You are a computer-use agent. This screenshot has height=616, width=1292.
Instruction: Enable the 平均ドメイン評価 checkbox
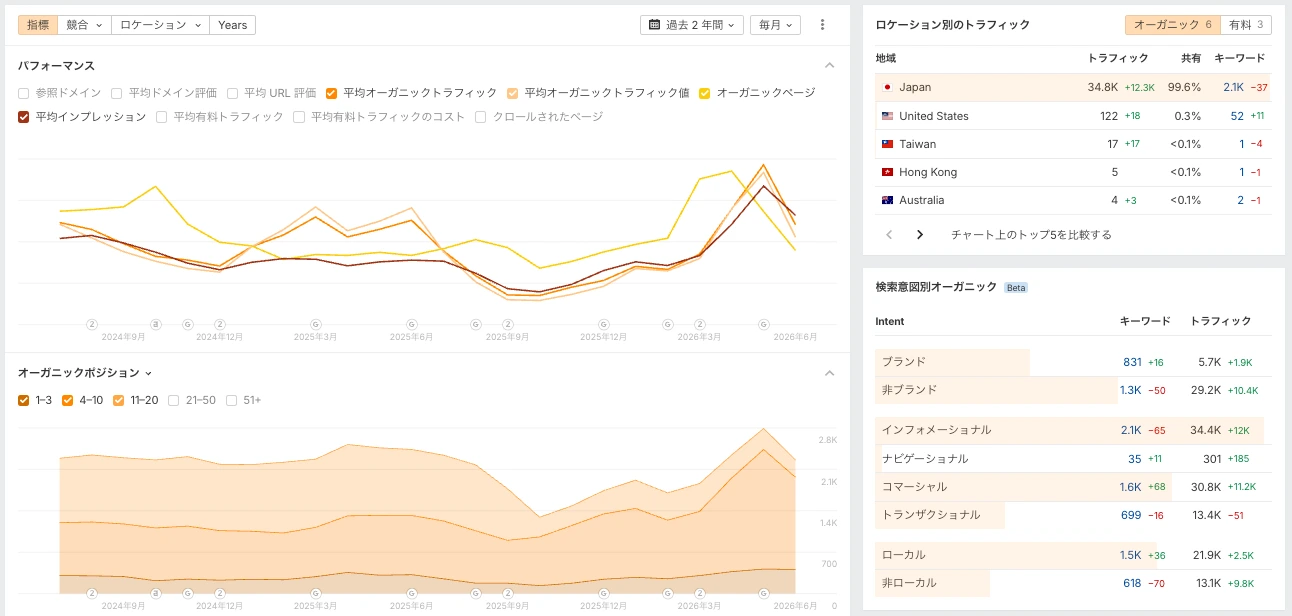click(117, 93)
